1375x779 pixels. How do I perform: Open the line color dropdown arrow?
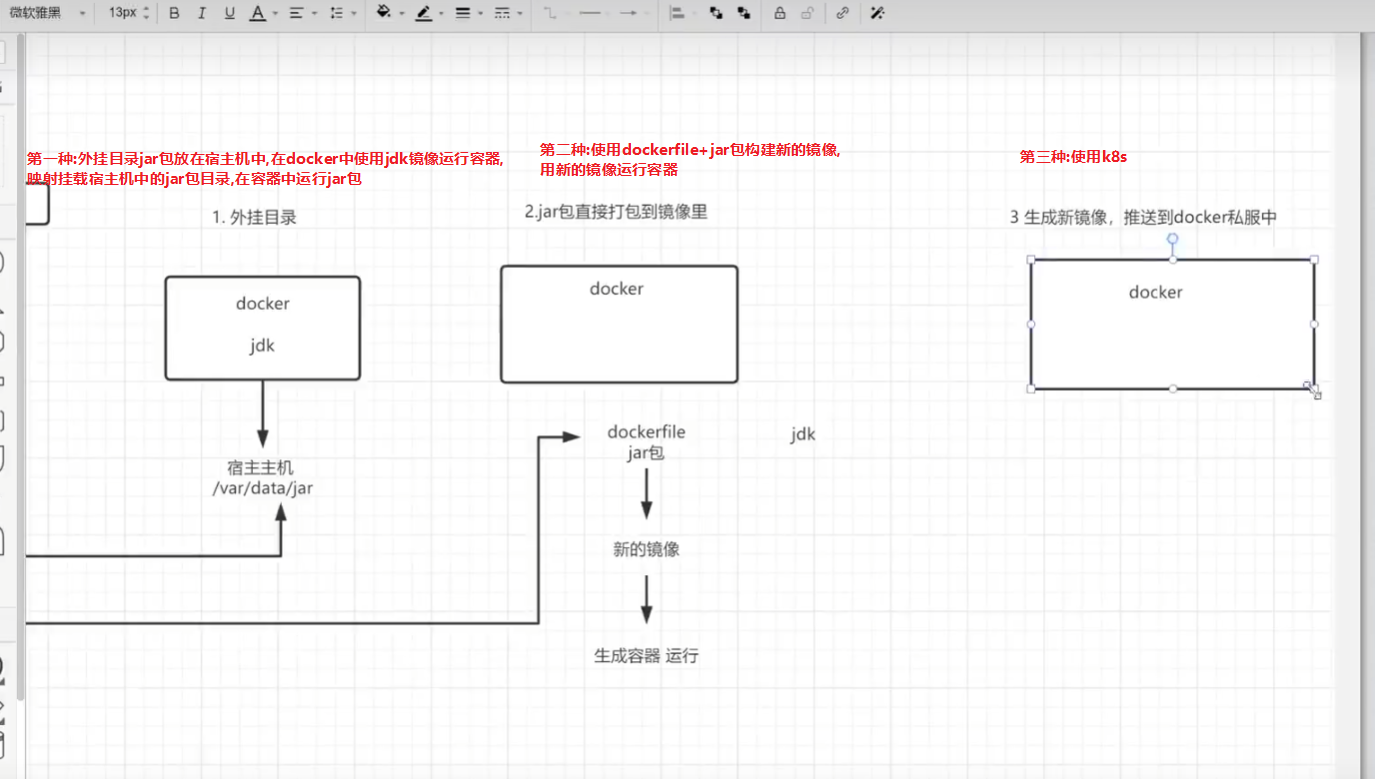point(441,14)
